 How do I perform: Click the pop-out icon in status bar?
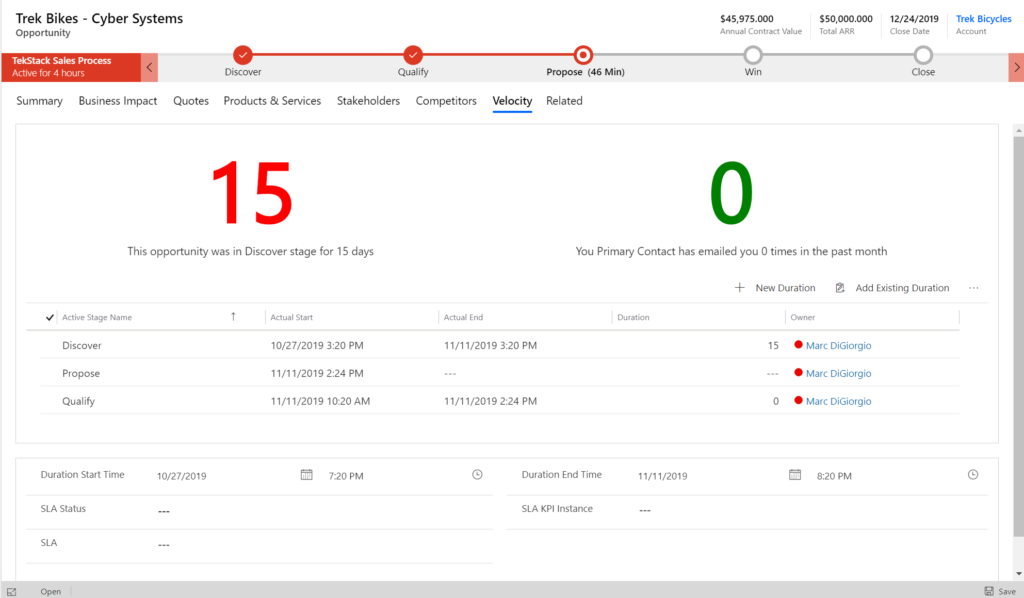tap(11, 591)
